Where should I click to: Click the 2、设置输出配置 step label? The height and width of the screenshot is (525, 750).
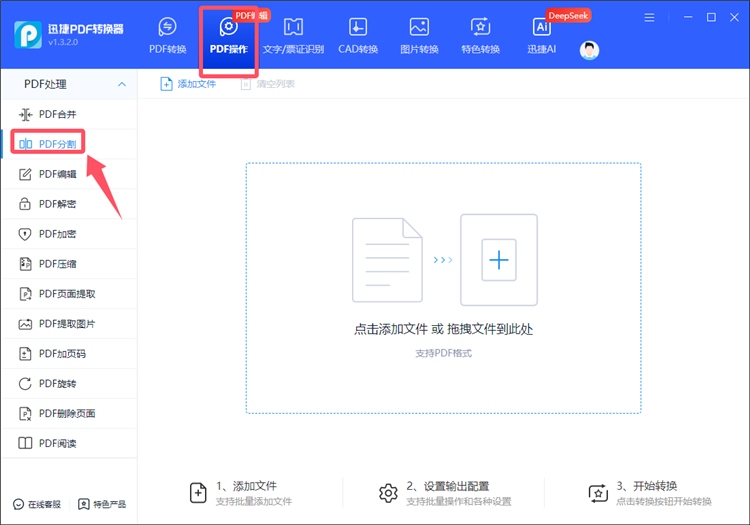448,486
